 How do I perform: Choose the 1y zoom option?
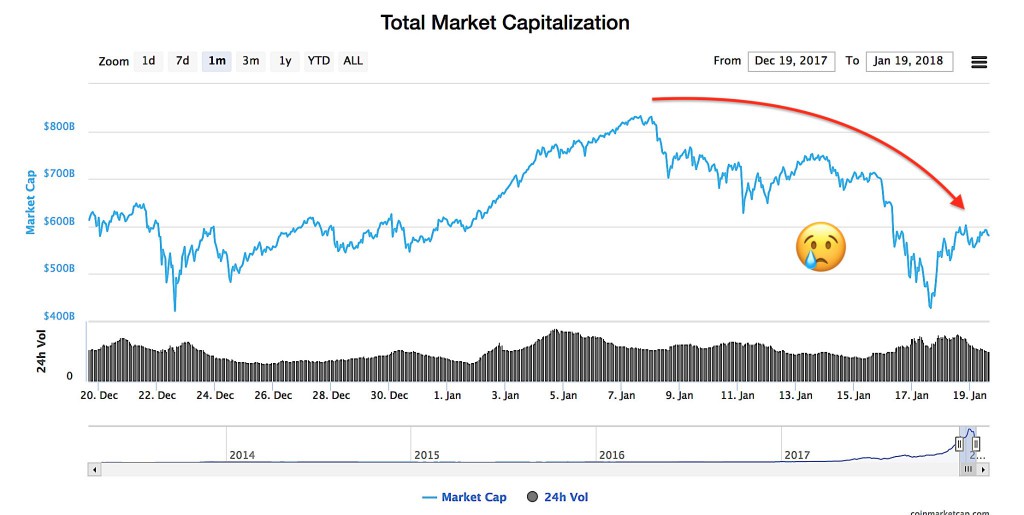point(285,61)
